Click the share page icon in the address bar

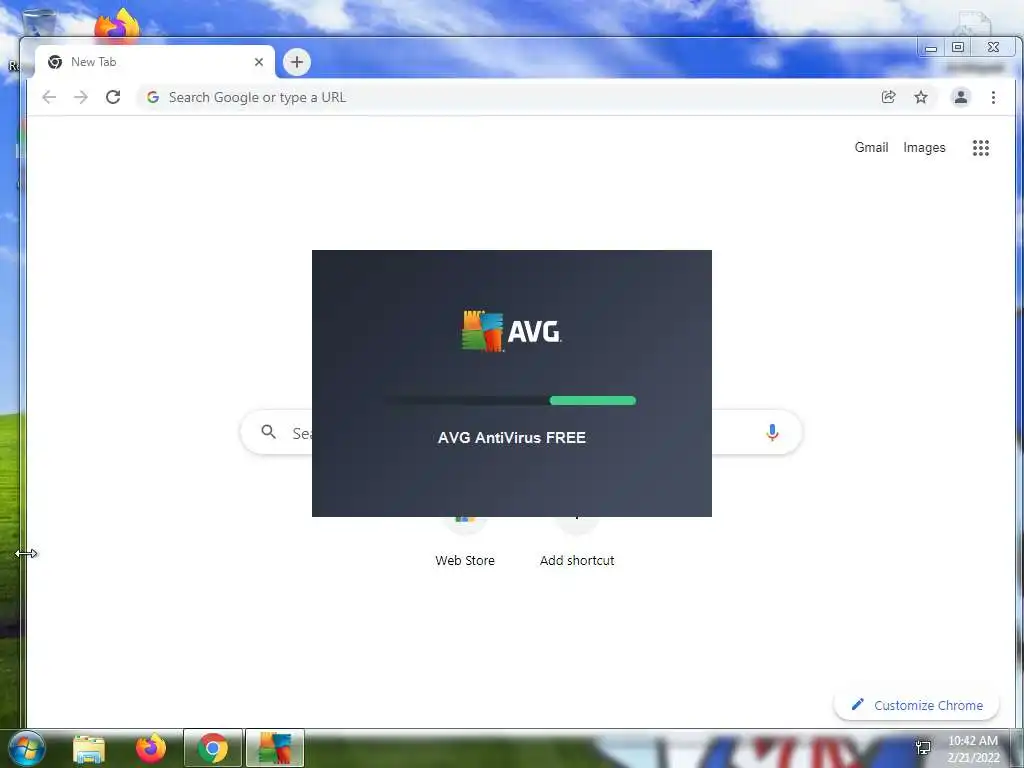(x=888, y=97)
